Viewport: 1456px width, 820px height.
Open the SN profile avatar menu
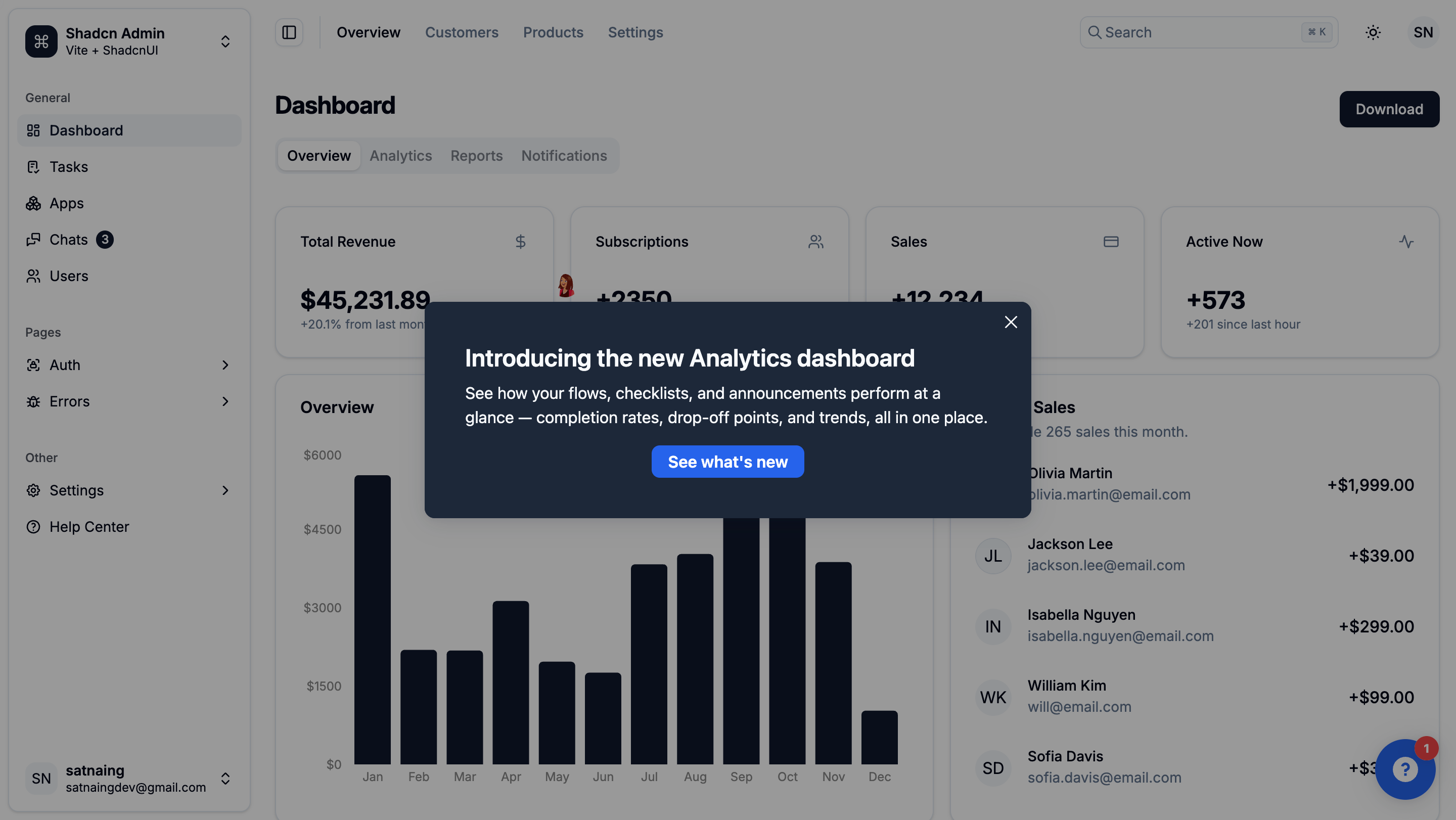coord(1423,32)
